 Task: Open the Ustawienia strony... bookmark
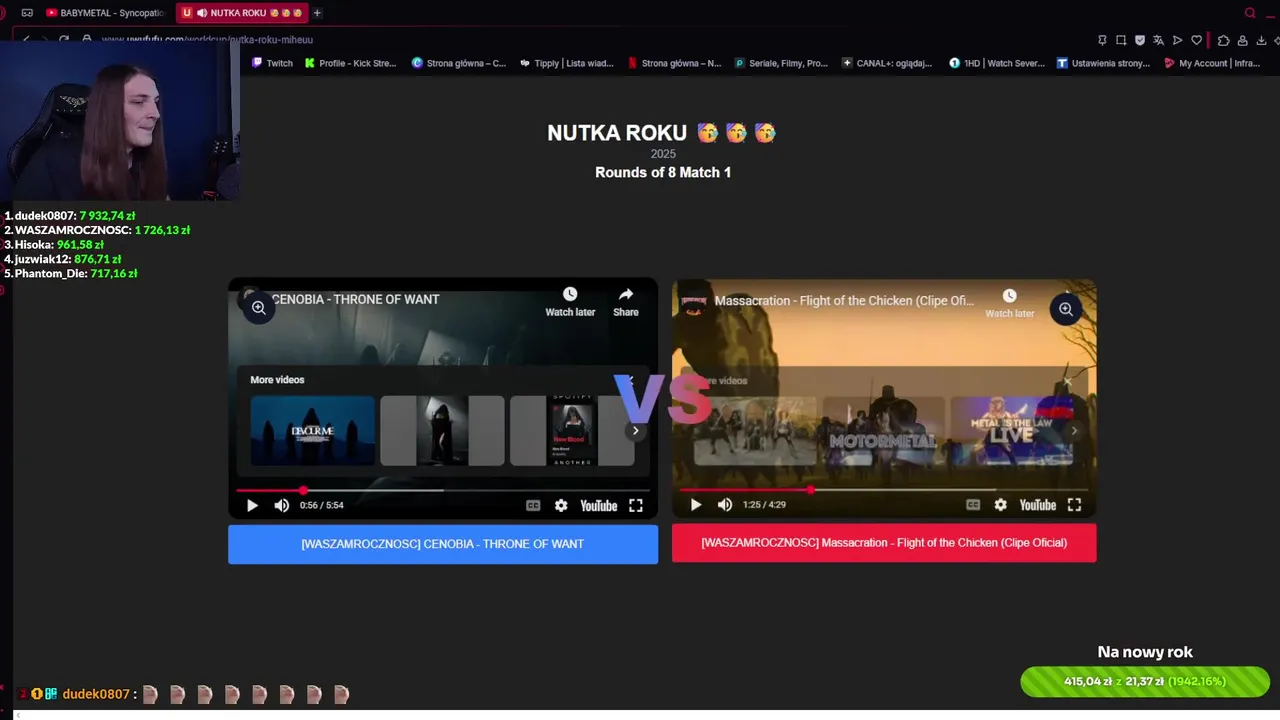[1104, 63]
